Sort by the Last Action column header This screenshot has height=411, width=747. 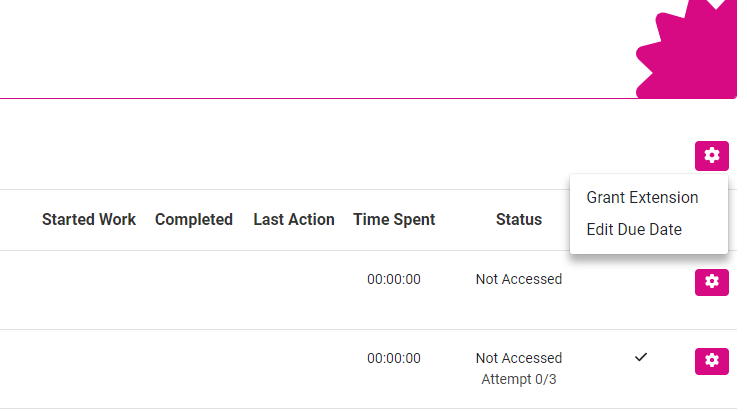point(294,219)
